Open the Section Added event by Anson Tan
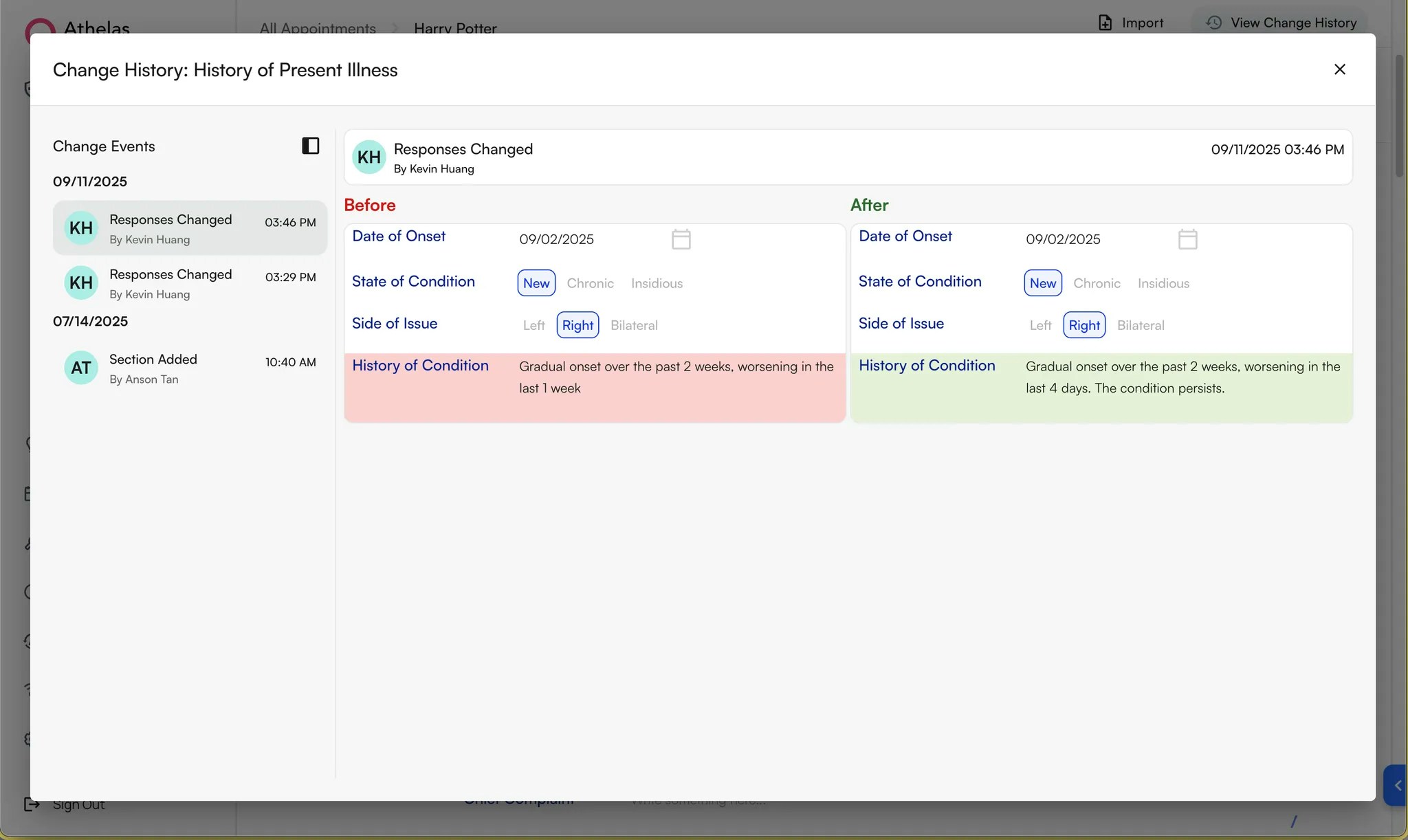This screenshot has height=840, width=1408. (x=190, y=368)
